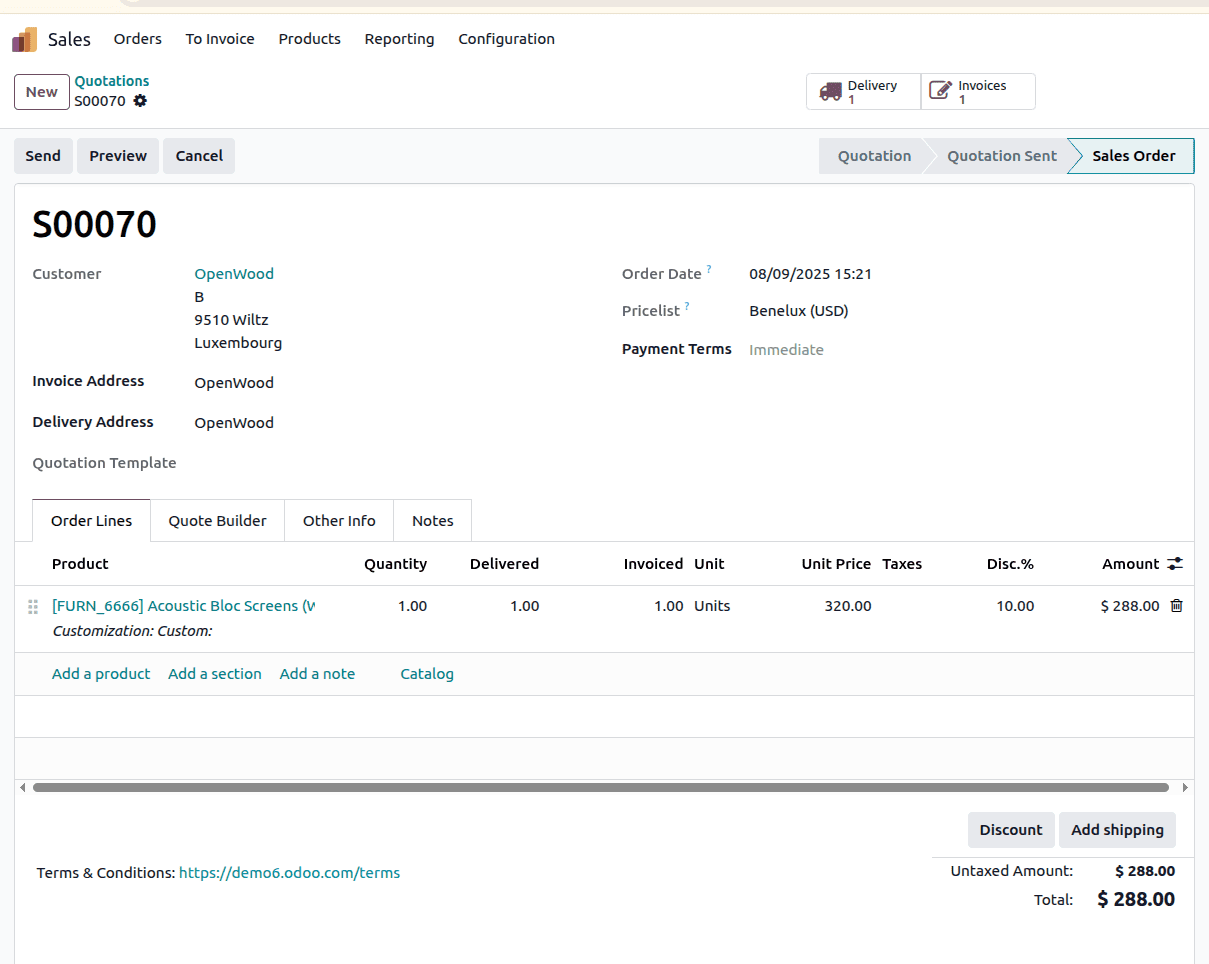Open the terms and conditions link

[x=289, y=872]
